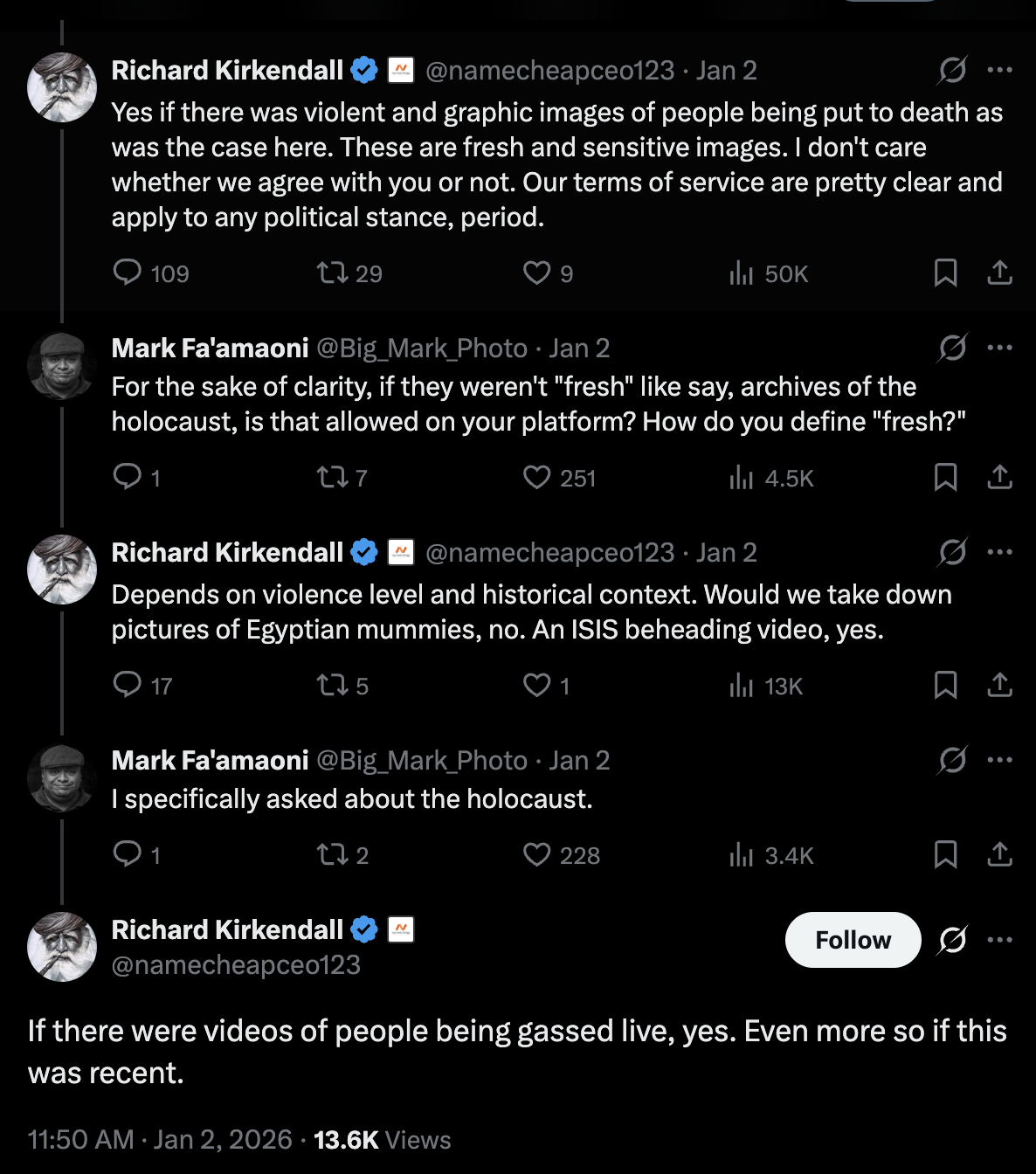Viewport: 1036px width, 1174px height.
Task: Like Mark's 'I specifically asked' reply
Action: click(537, 855)
